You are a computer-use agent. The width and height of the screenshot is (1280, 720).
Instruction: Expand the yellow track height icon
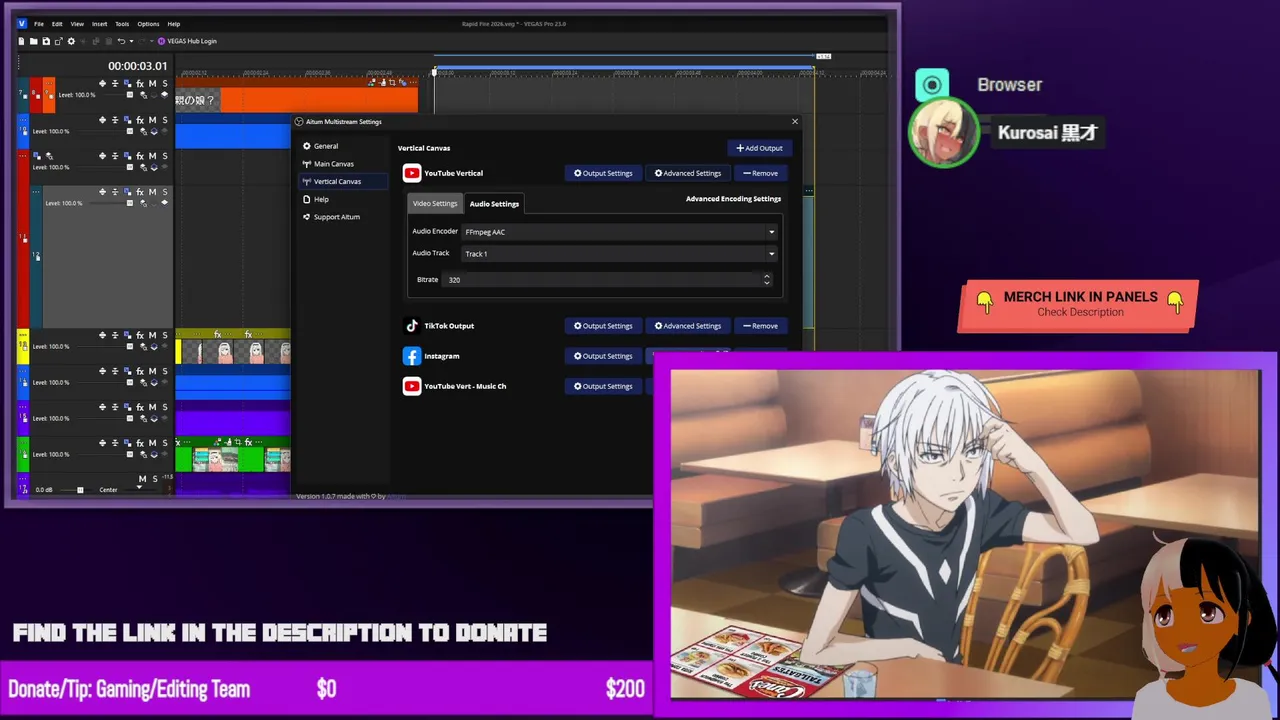tap(102, 335)
